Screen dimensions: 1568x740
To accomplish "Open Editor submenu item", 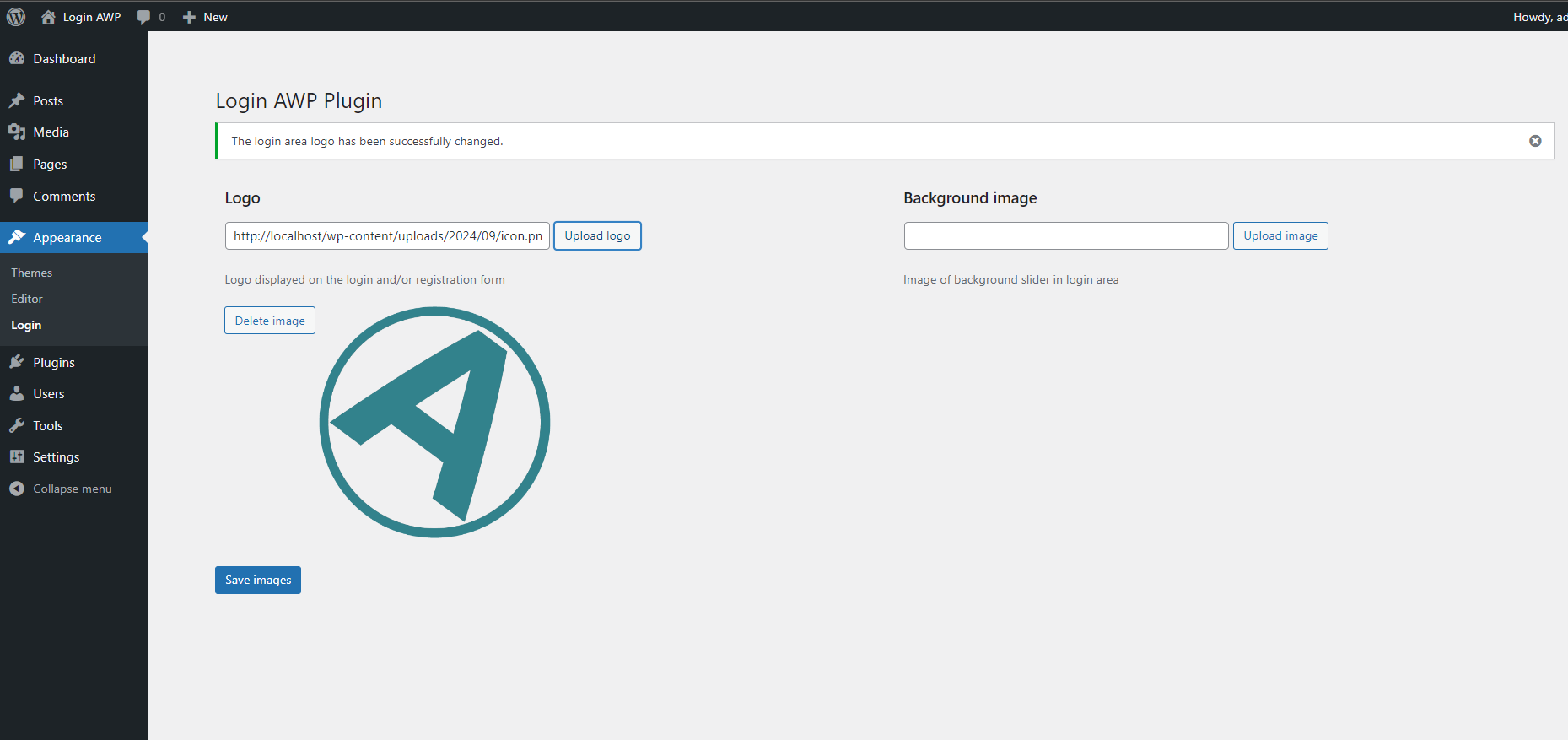I will pyautogui.click(x=27, y=299).
